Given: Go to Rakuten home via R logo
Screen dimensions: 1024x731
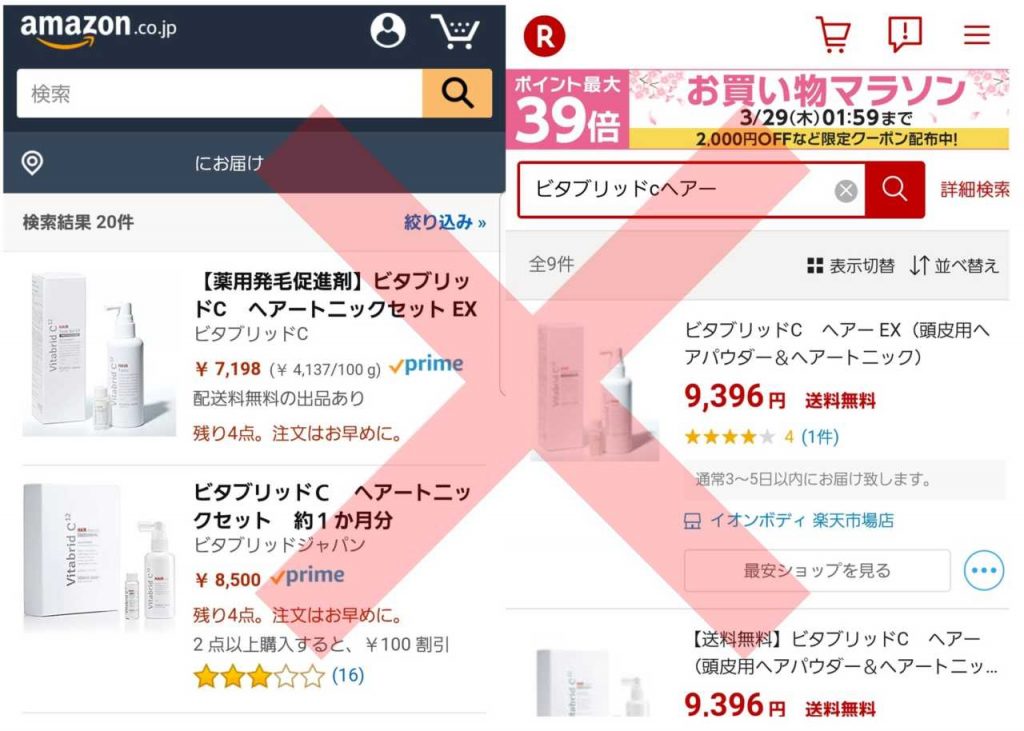Looking at the screenshot, I should [x=544, y=35].
